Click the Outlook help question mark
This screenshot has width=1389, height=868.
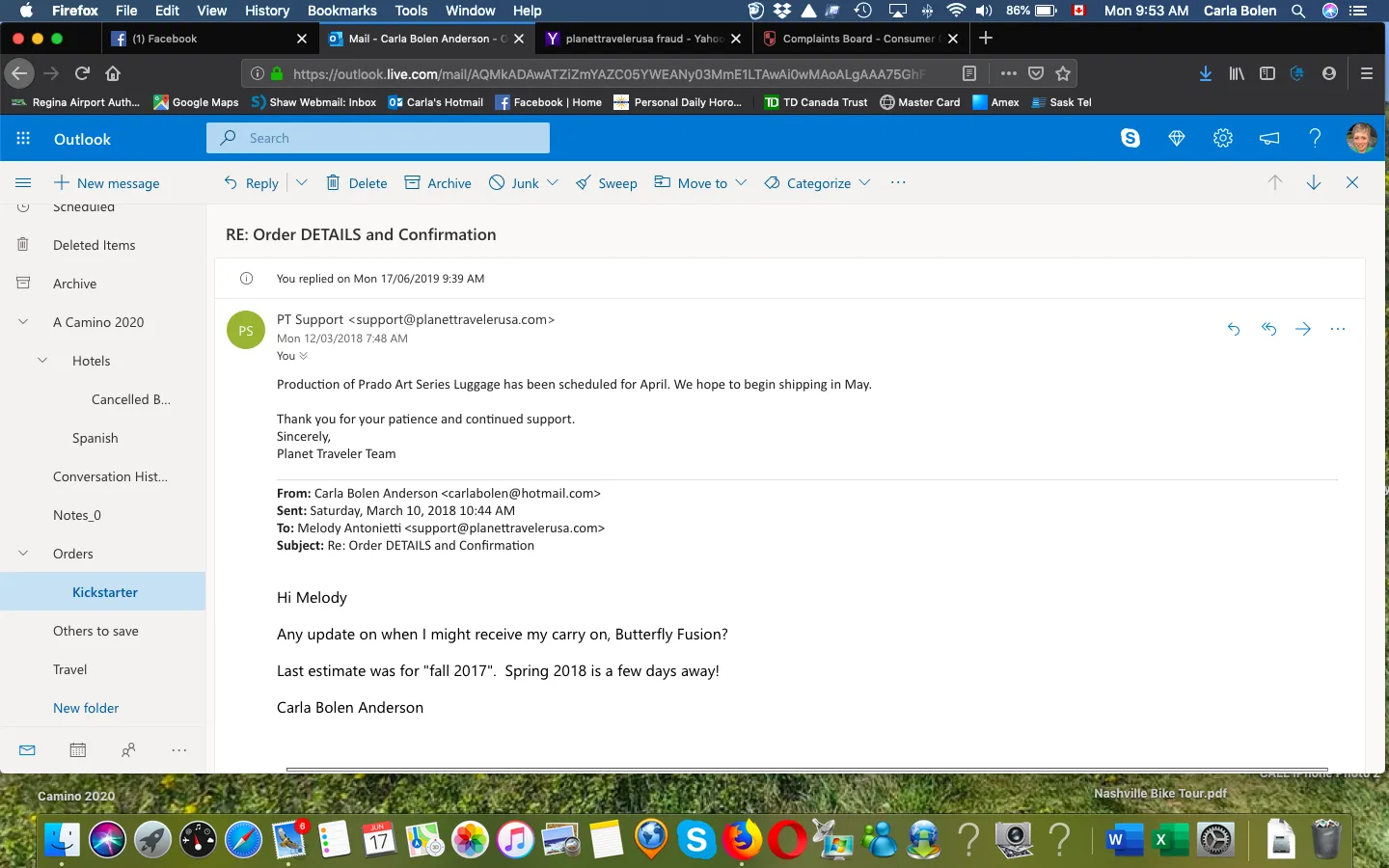[1315, 139]
